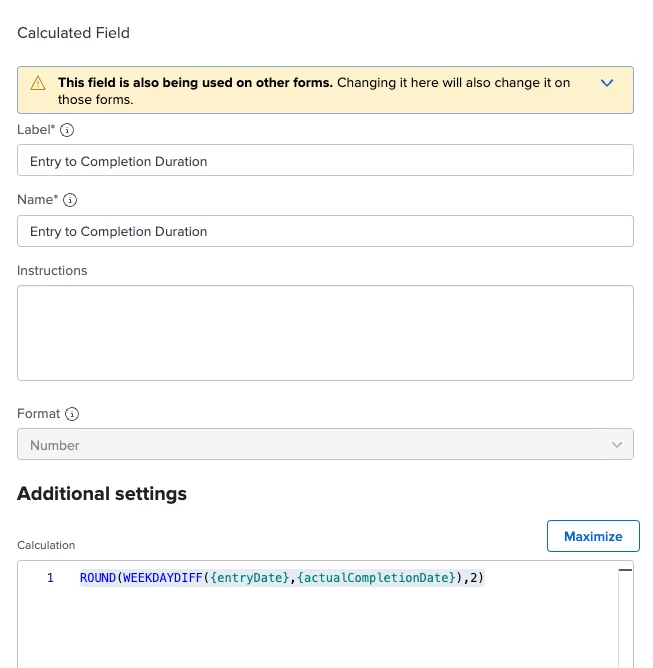Click into the Name input field
The image size is (653, 668).
[325, 231]
